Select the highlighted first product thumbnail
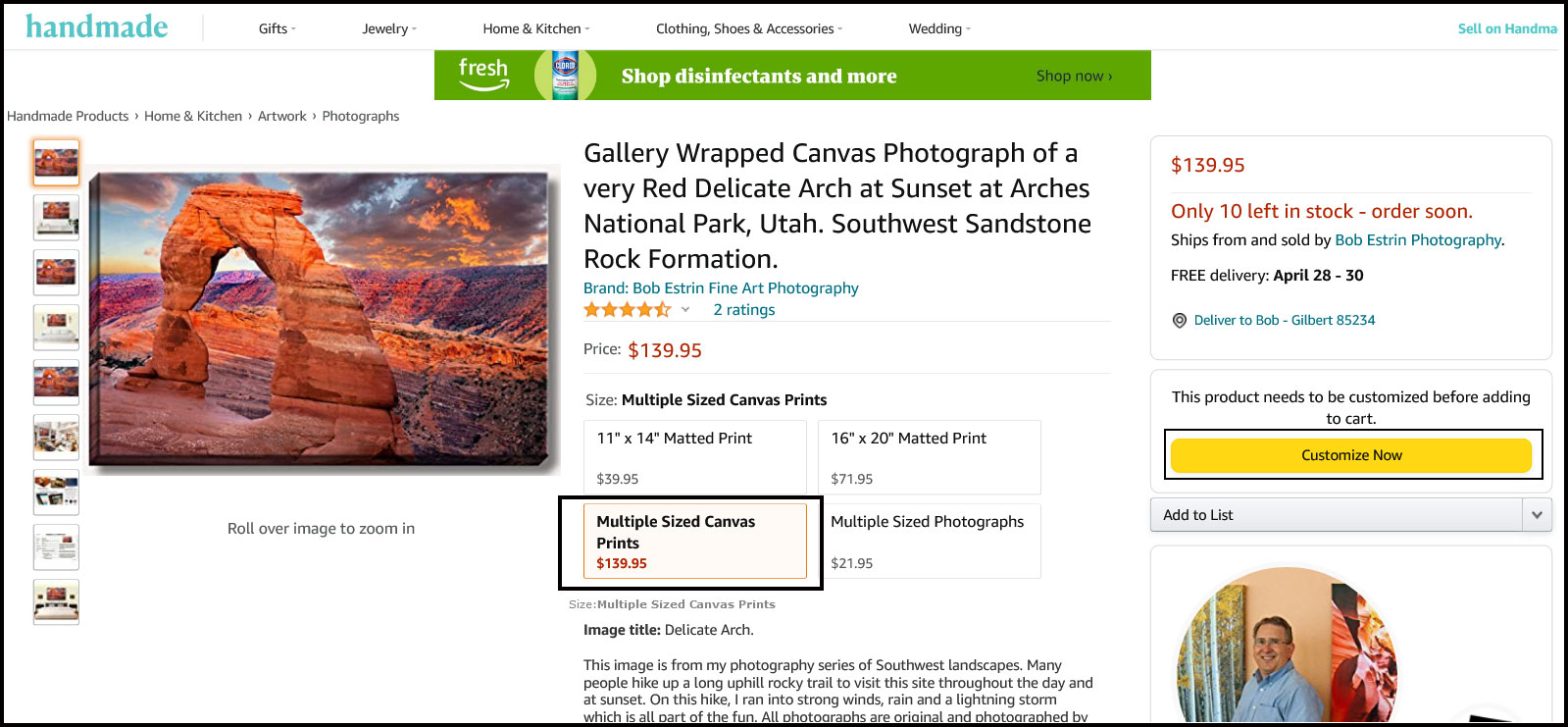1568x727 pixels. pyautogui.click(x=56, y=162)
